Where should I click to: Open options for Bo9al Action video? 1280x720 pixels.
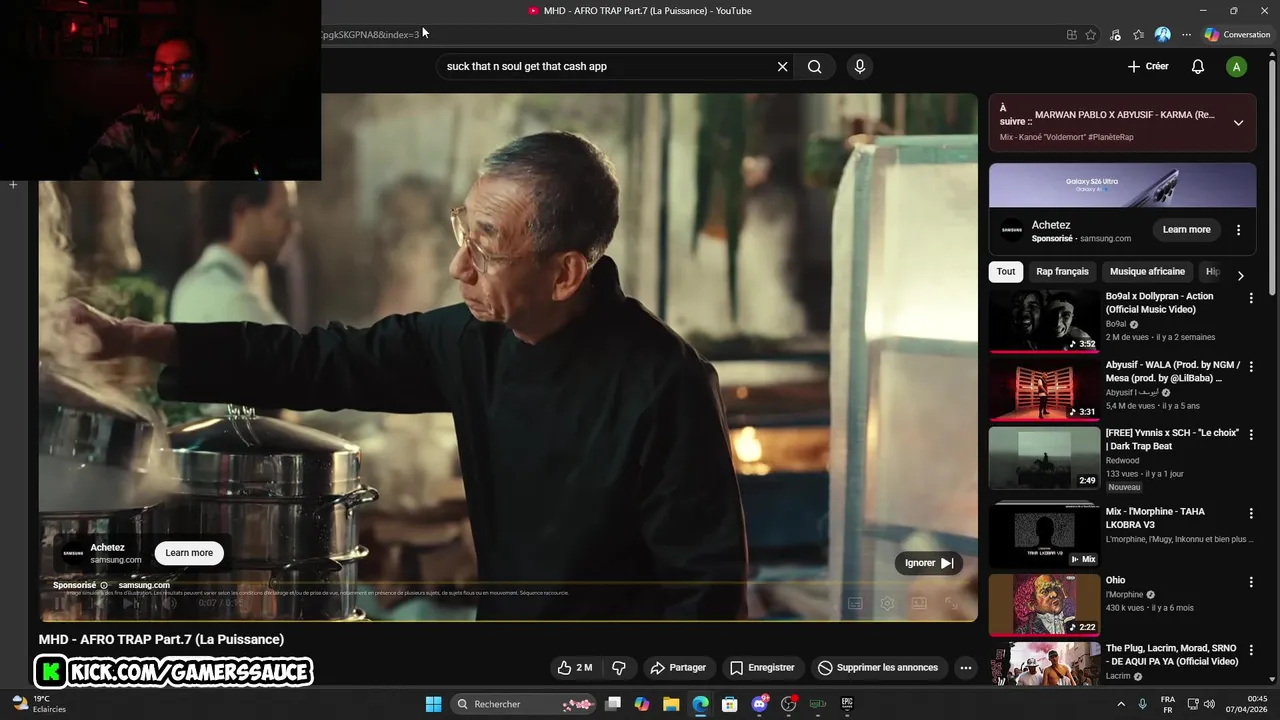pyautogui.click(x=1250, y=298)
